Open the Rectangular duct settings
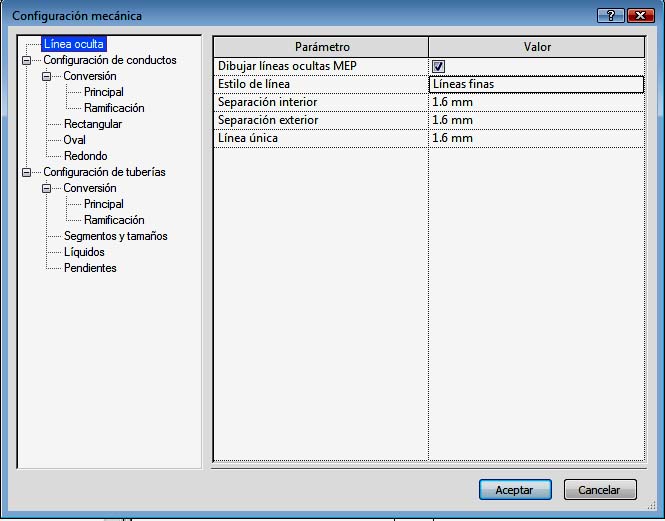 pyautogui.click(x=93, y=124)
